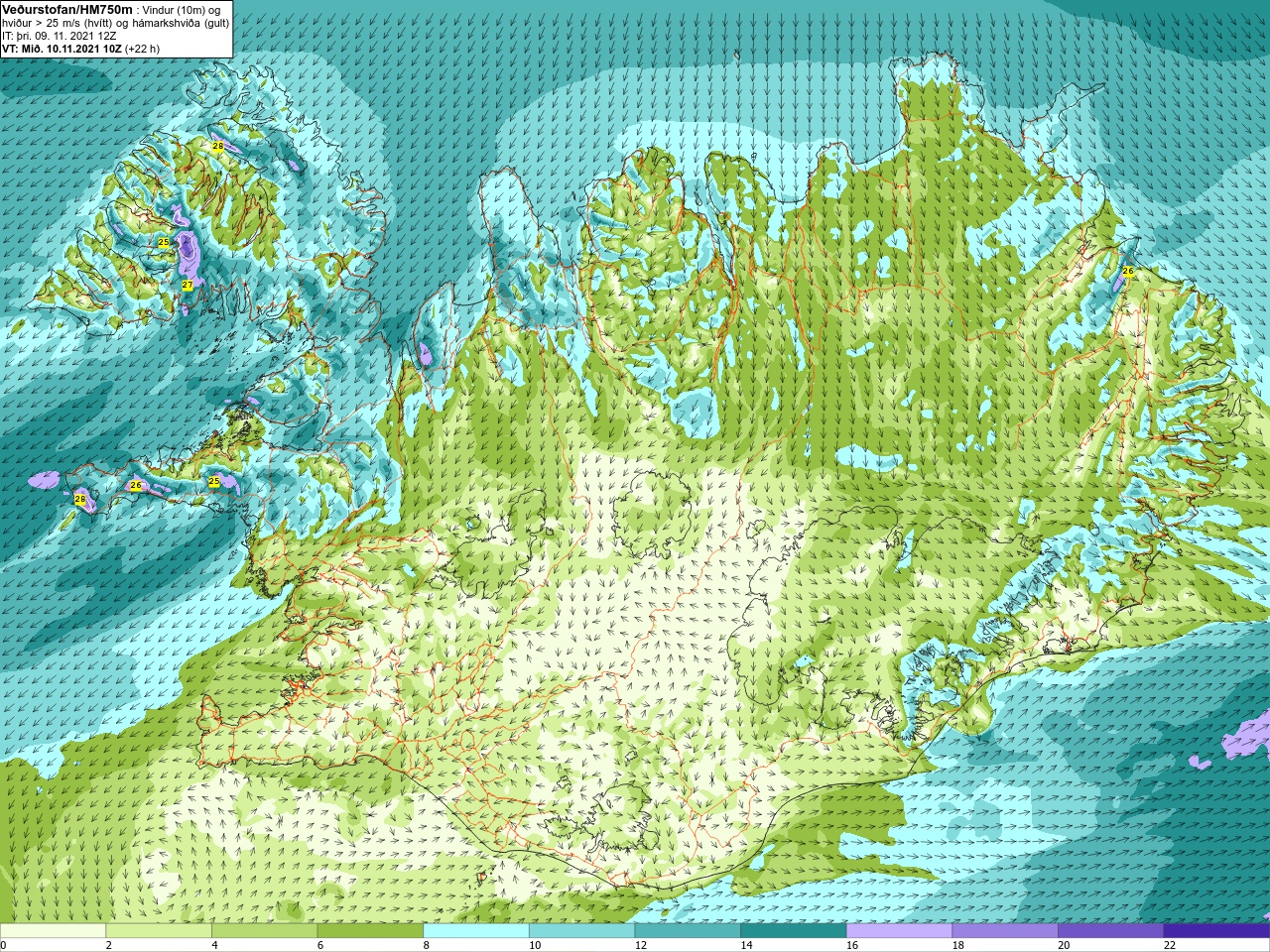Screen dimensions: 1270x952
Task: Pick the 10–12 turquoise legend segment
Action: (x=582, y=931)
